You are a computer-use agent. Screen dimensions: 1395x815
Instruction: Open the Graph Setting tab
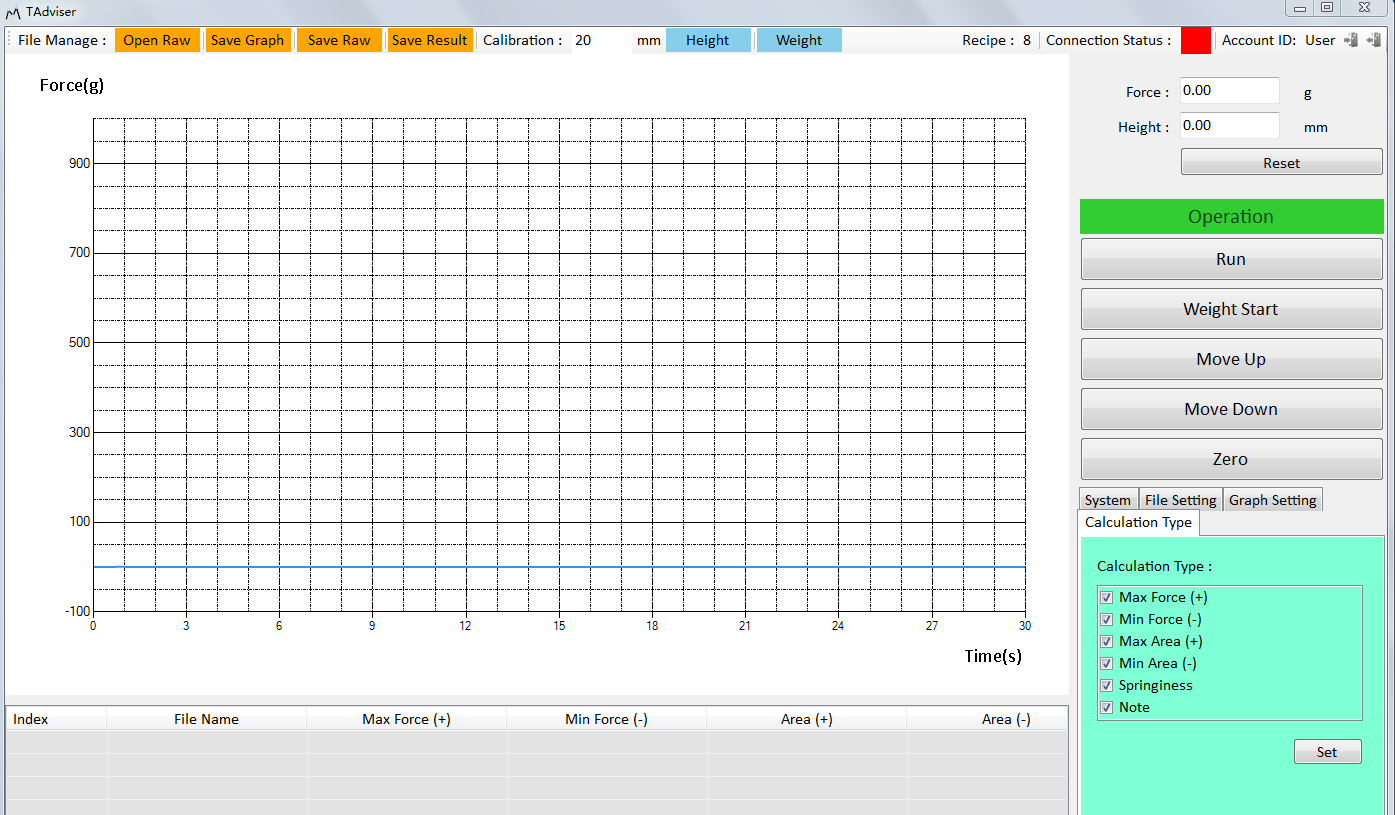click(x=1272, y=500)
